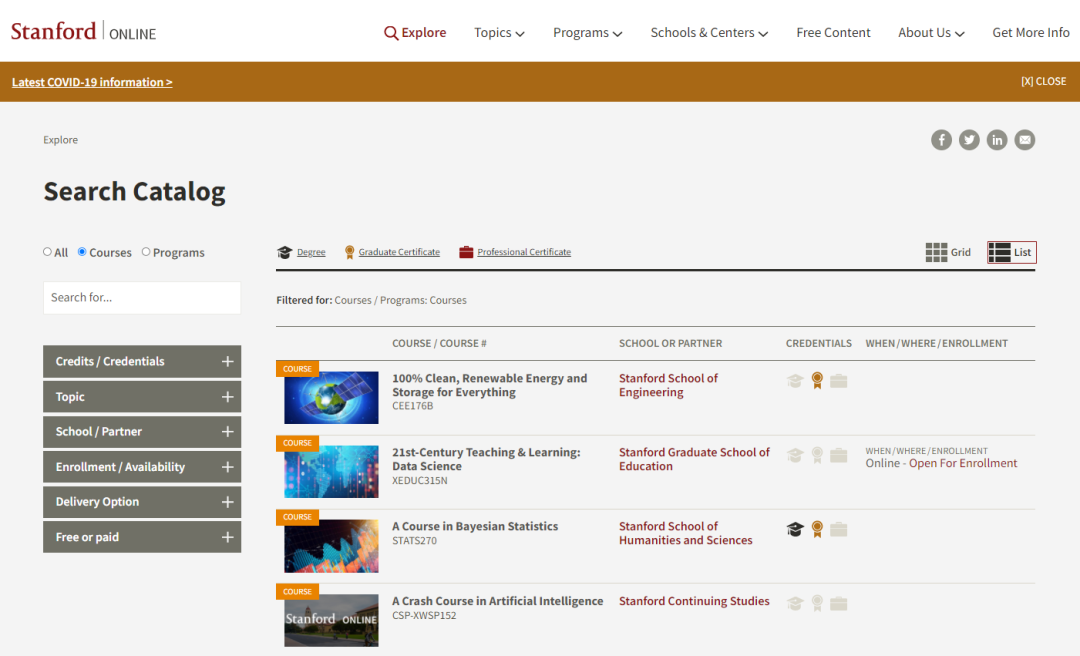Select the All radio button
The height and width of the screenshot is (656, 1080).
click(x=48, y=252)
